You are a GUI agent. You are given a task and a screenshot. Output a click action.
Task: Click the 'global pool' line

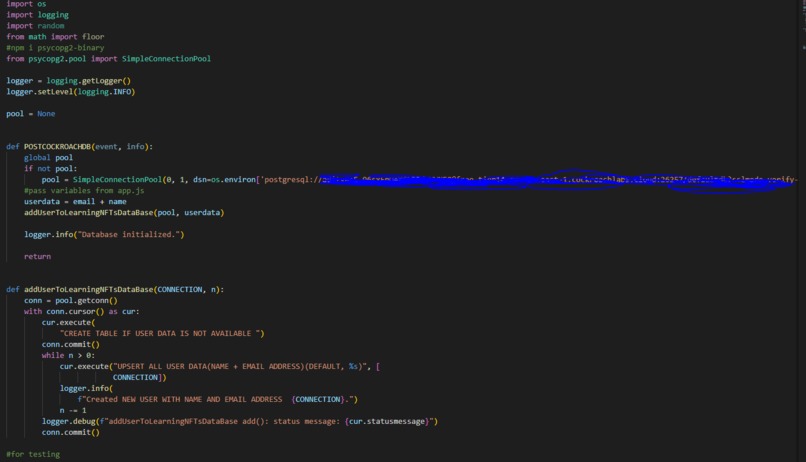coord(48,158)
